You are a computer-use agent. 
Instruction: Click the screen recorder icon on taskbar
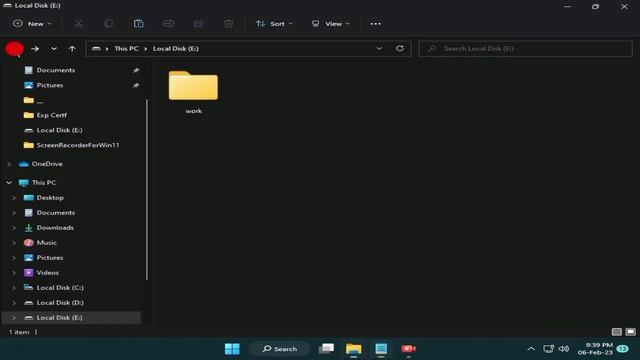[x=409, y=349]
